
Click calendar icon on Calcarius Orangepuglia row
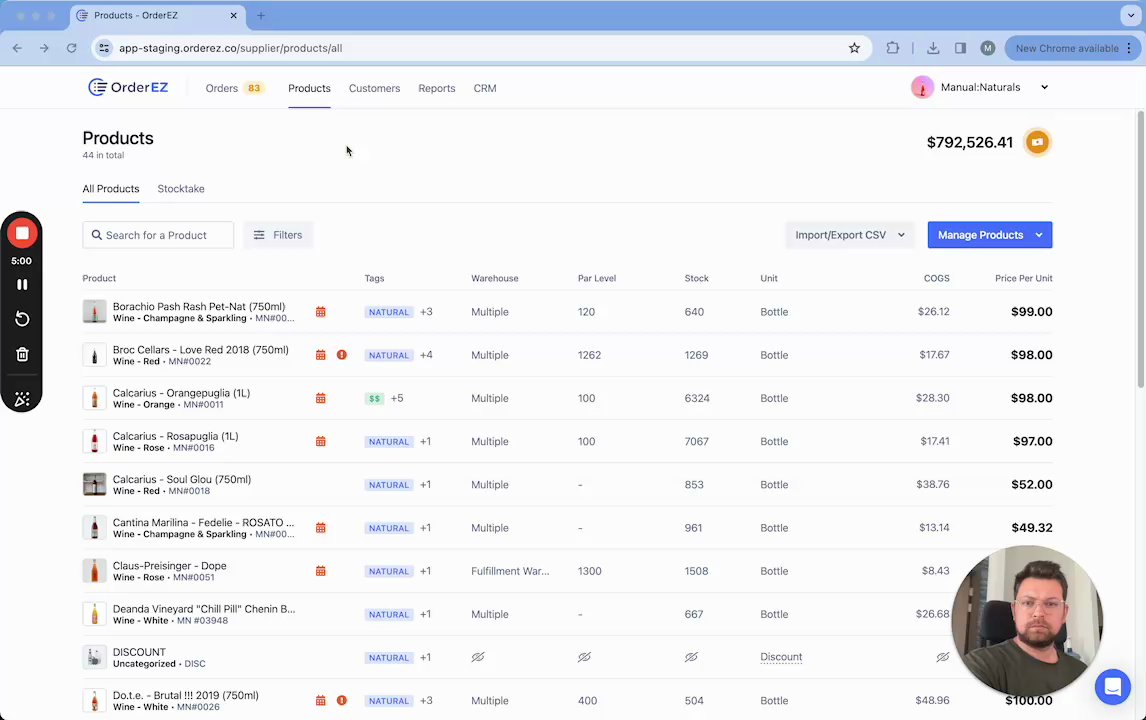[x=320, y=398]
